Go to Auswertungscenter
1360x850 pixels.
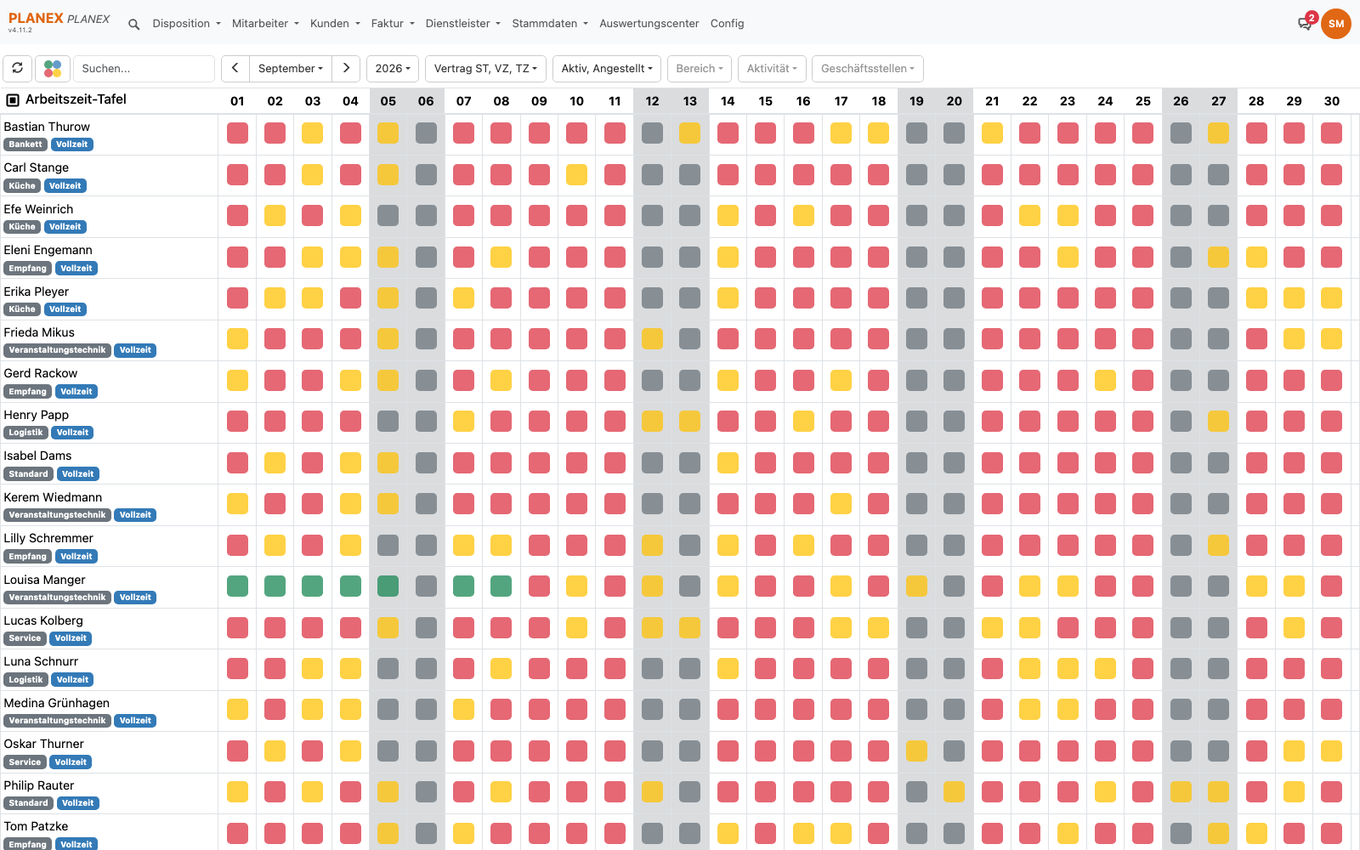coord(649,24)
